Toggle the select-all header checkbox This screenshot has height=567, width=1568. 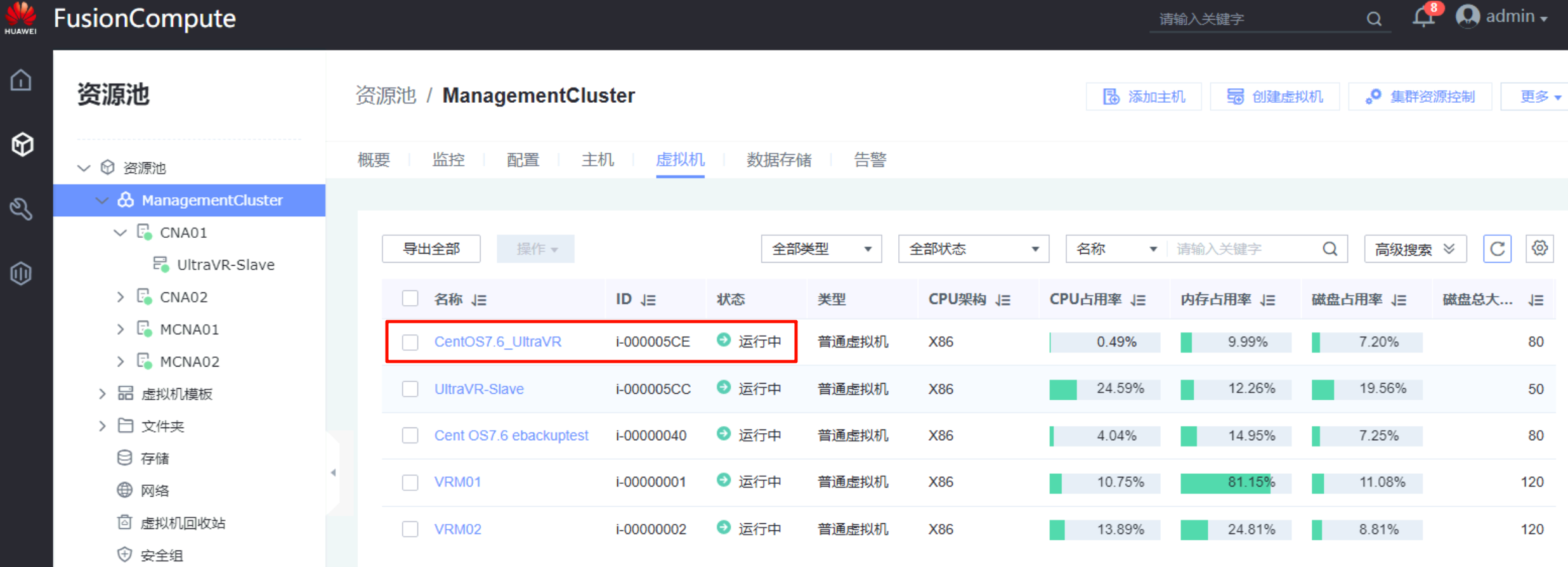pos(410,299)
